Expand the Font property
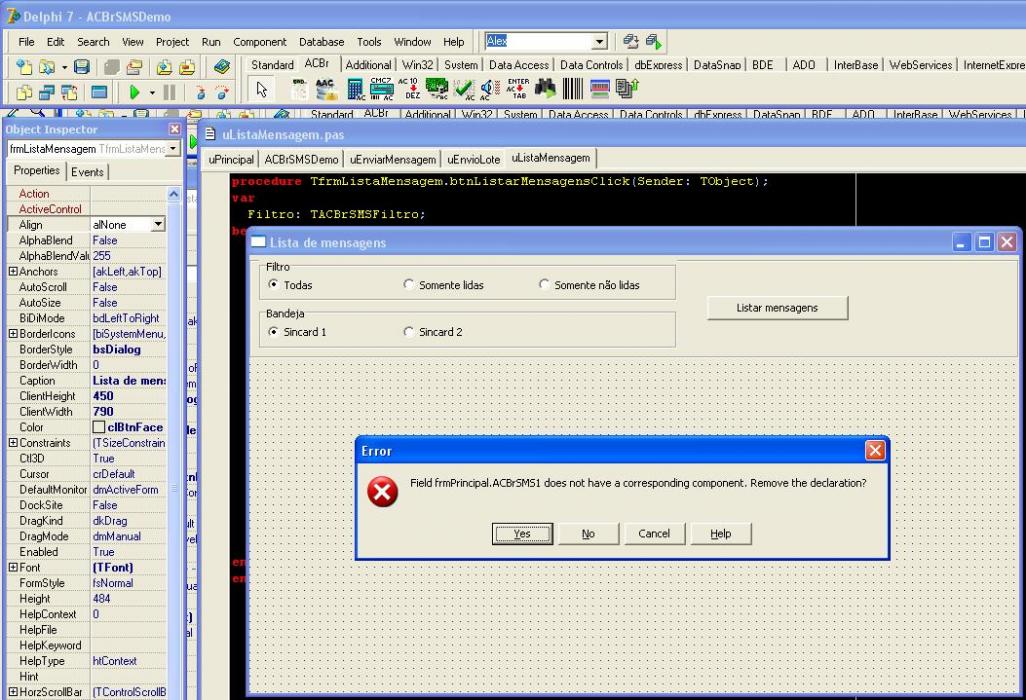 click(x=12, y=567)
